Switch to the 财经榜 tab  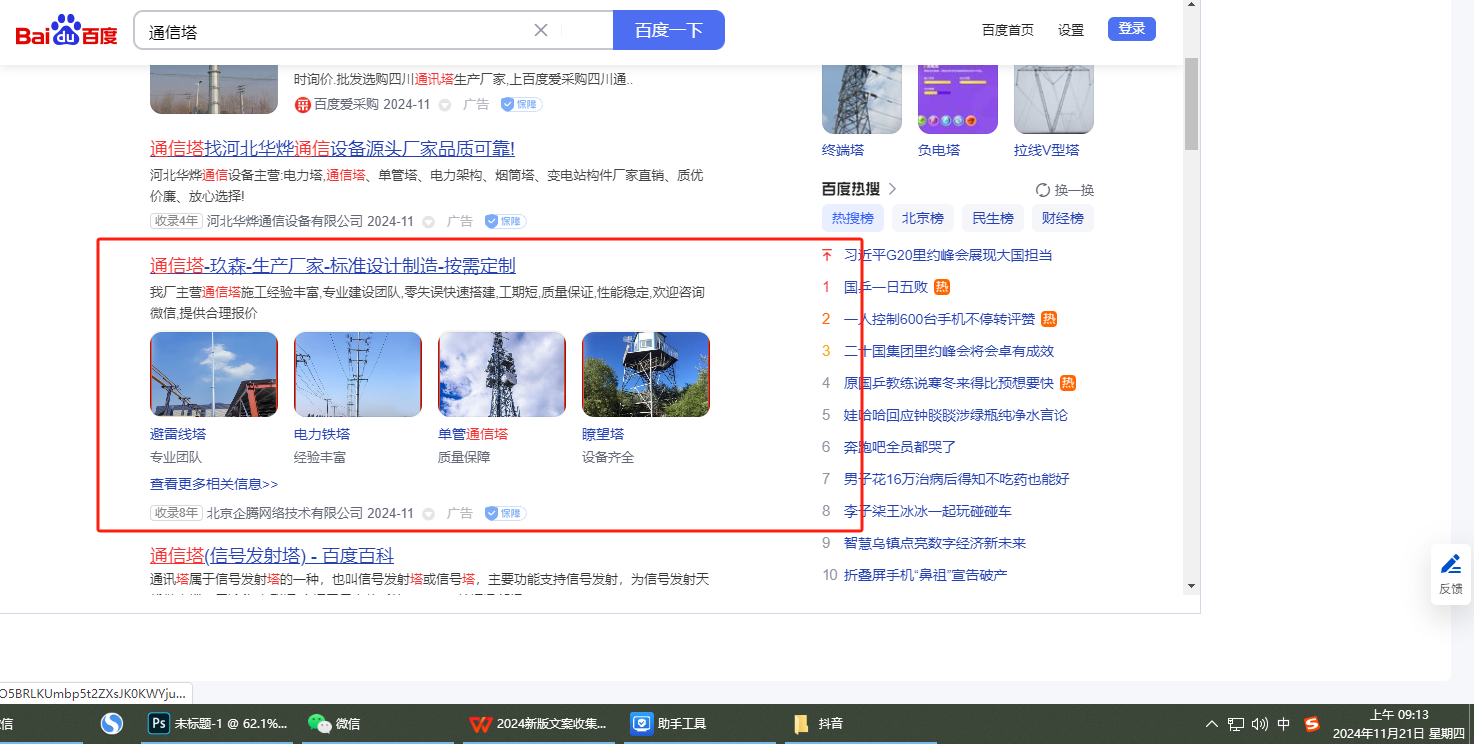coord(1063,218)
